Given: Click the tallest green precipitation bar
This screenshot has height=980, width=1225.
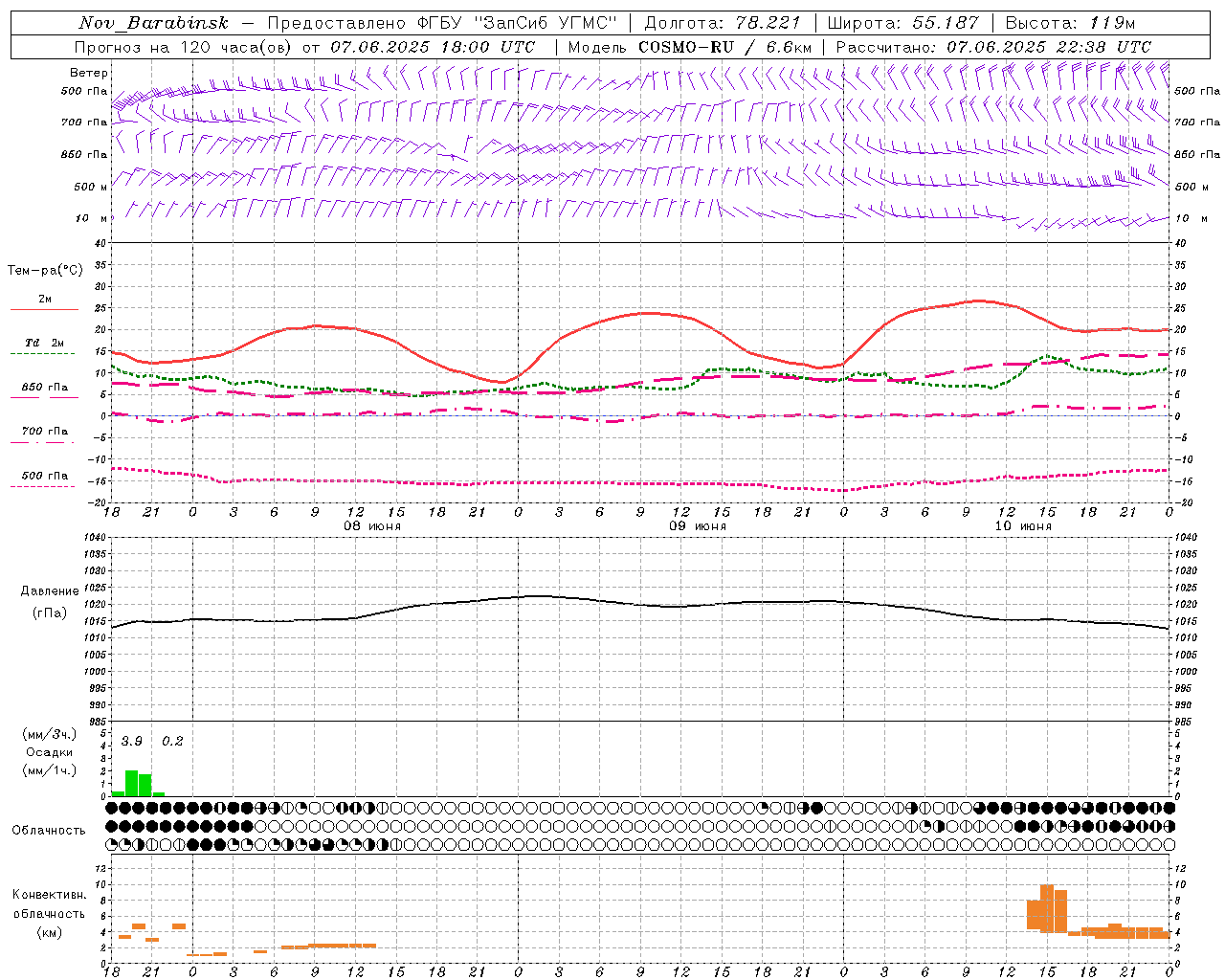Looking at the screenshot, I should click(x=131, y=783).
